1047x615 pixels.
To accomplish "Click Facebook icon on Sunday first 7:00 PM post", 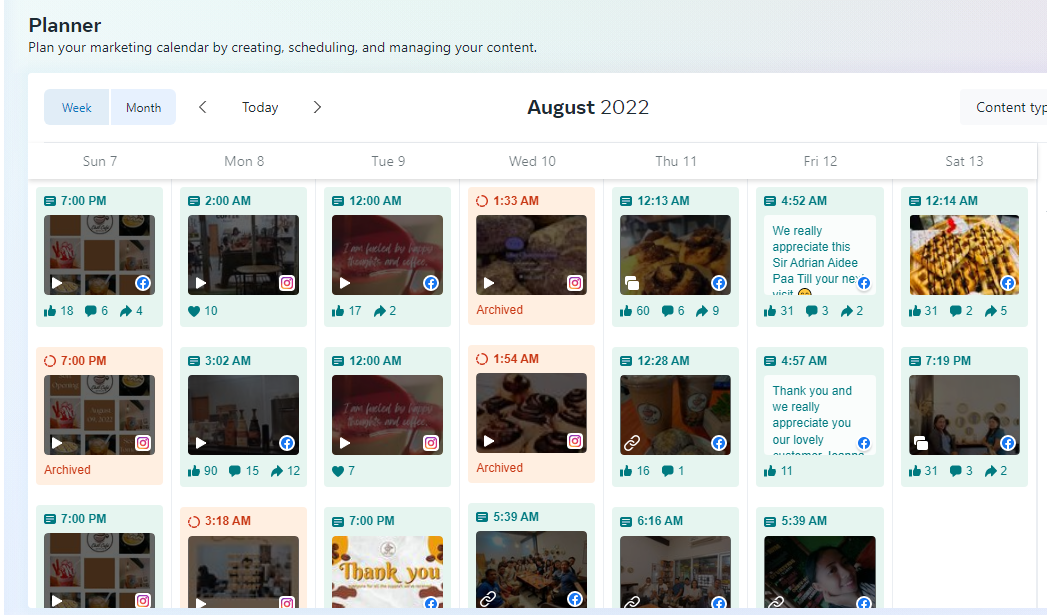I will [x=143, y=283].
